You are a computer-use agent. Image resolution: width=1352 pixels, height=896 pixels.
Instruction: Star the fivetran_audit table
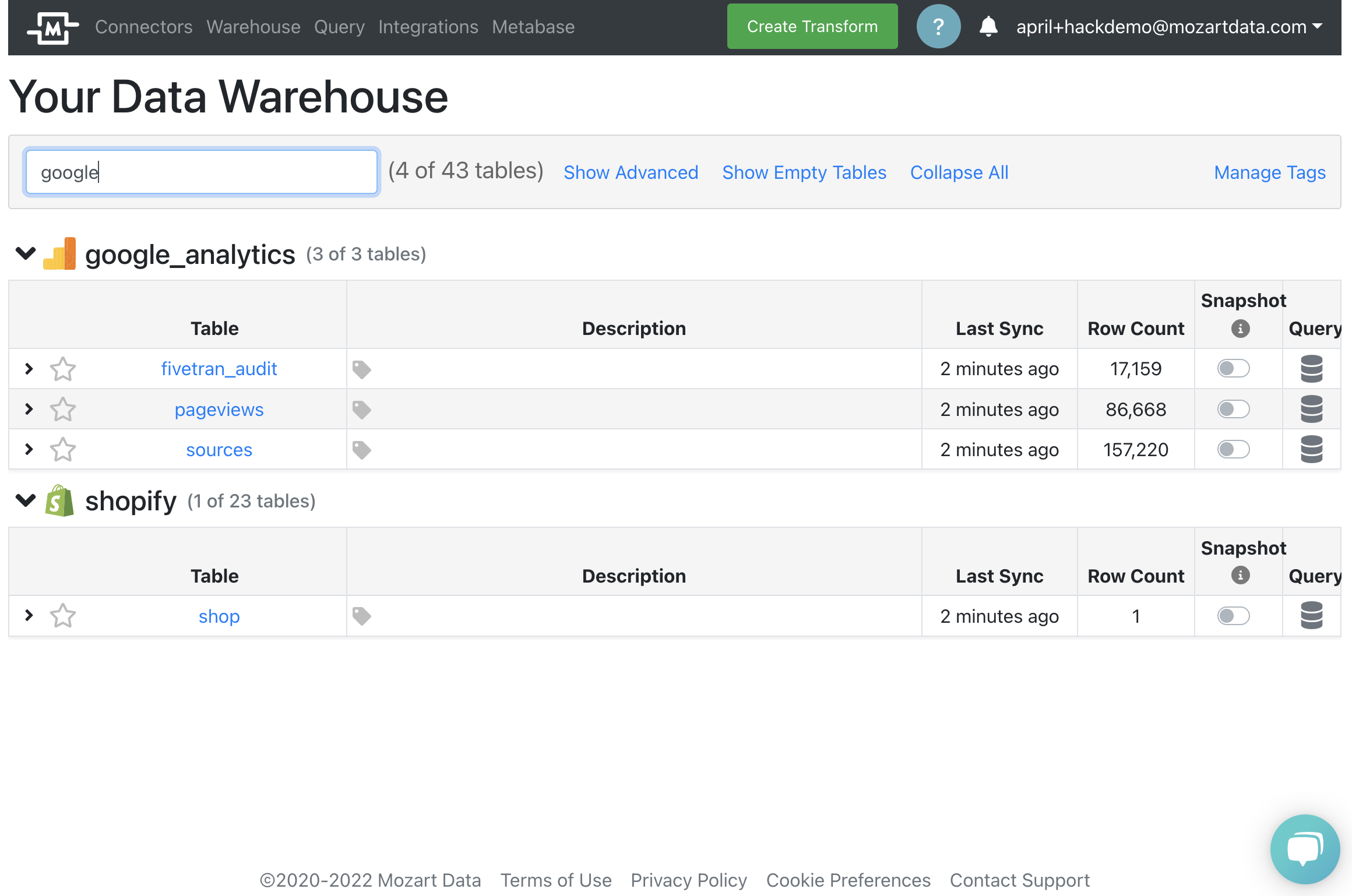[63, 369]
